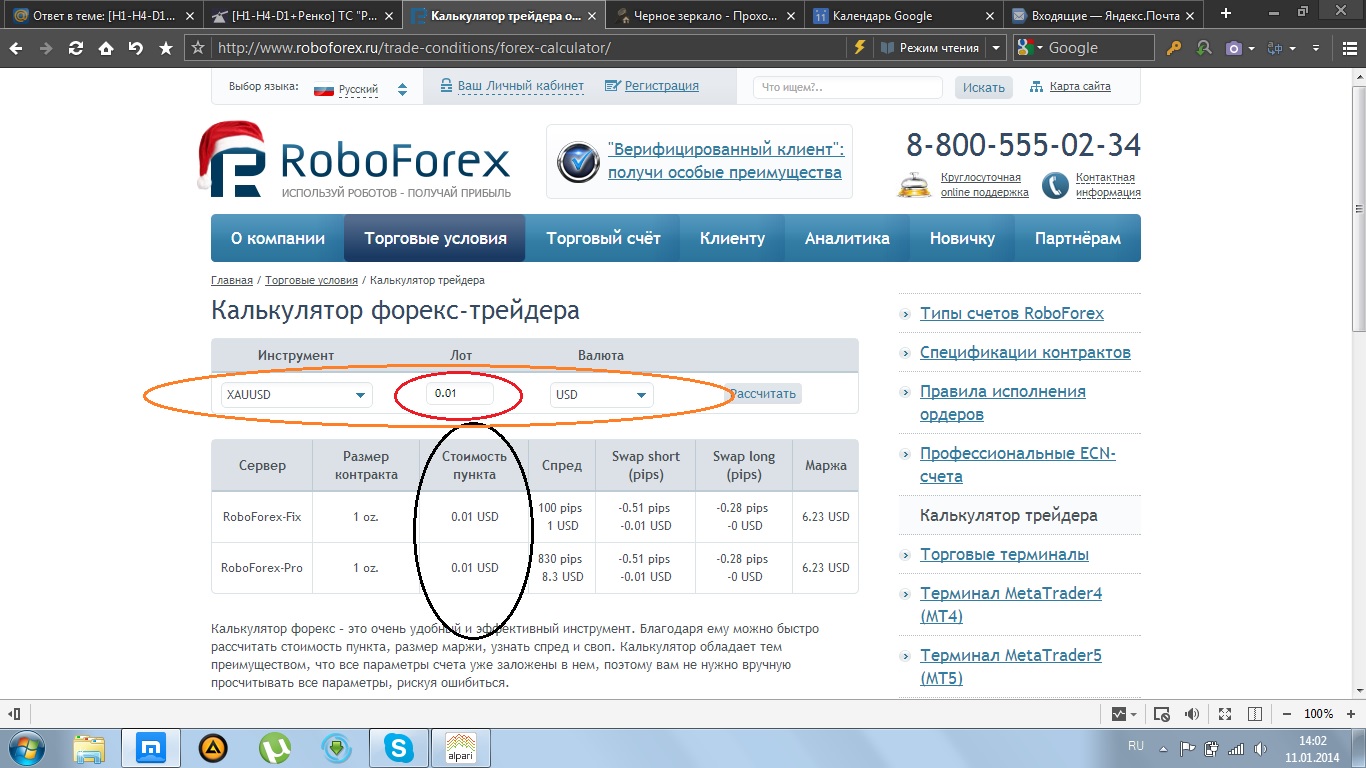The height and width of the screenshot is (768, 1366).
Task: Open Типы счетов RoboForex sidebar link
Action: [1012, 313]
